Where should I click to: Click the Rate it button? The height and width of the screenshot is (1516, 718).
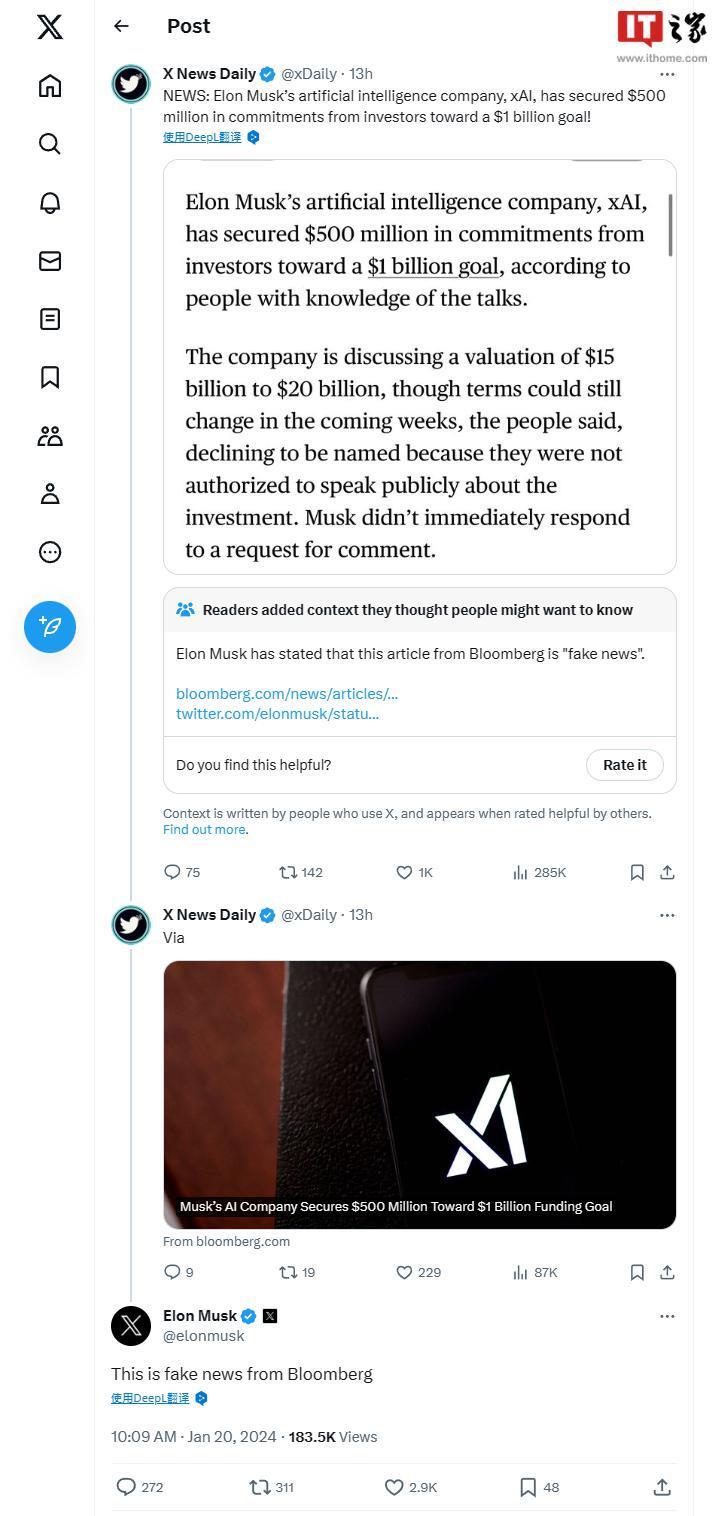click(x=624, y=765)
